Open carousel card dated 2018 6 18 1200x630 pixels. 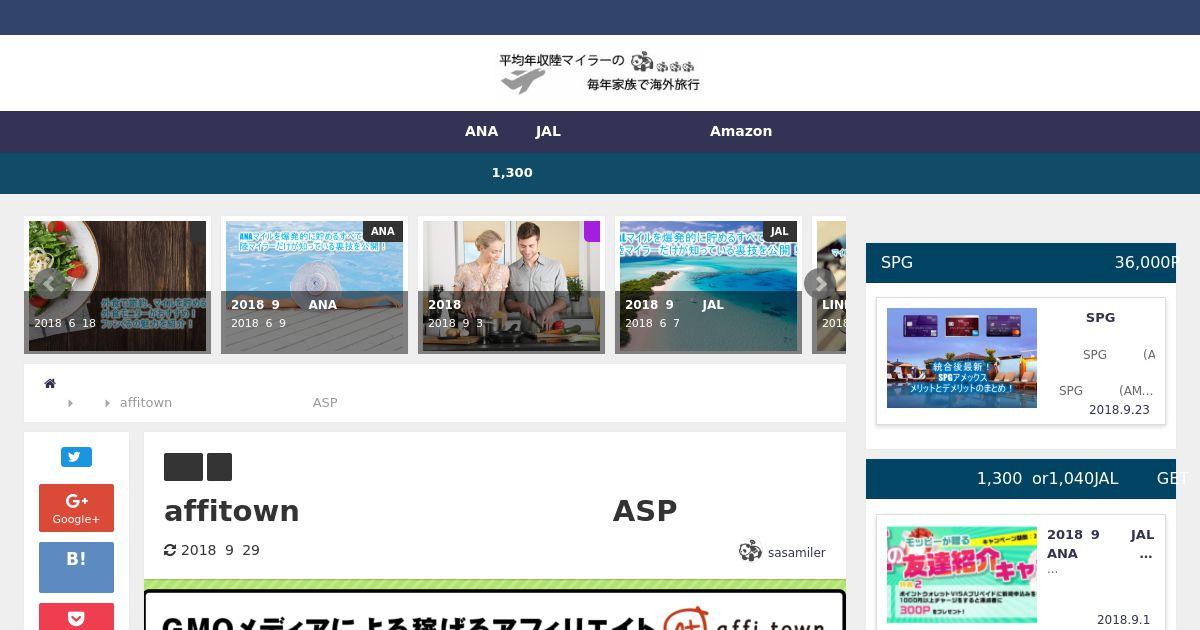coord(117,286)
